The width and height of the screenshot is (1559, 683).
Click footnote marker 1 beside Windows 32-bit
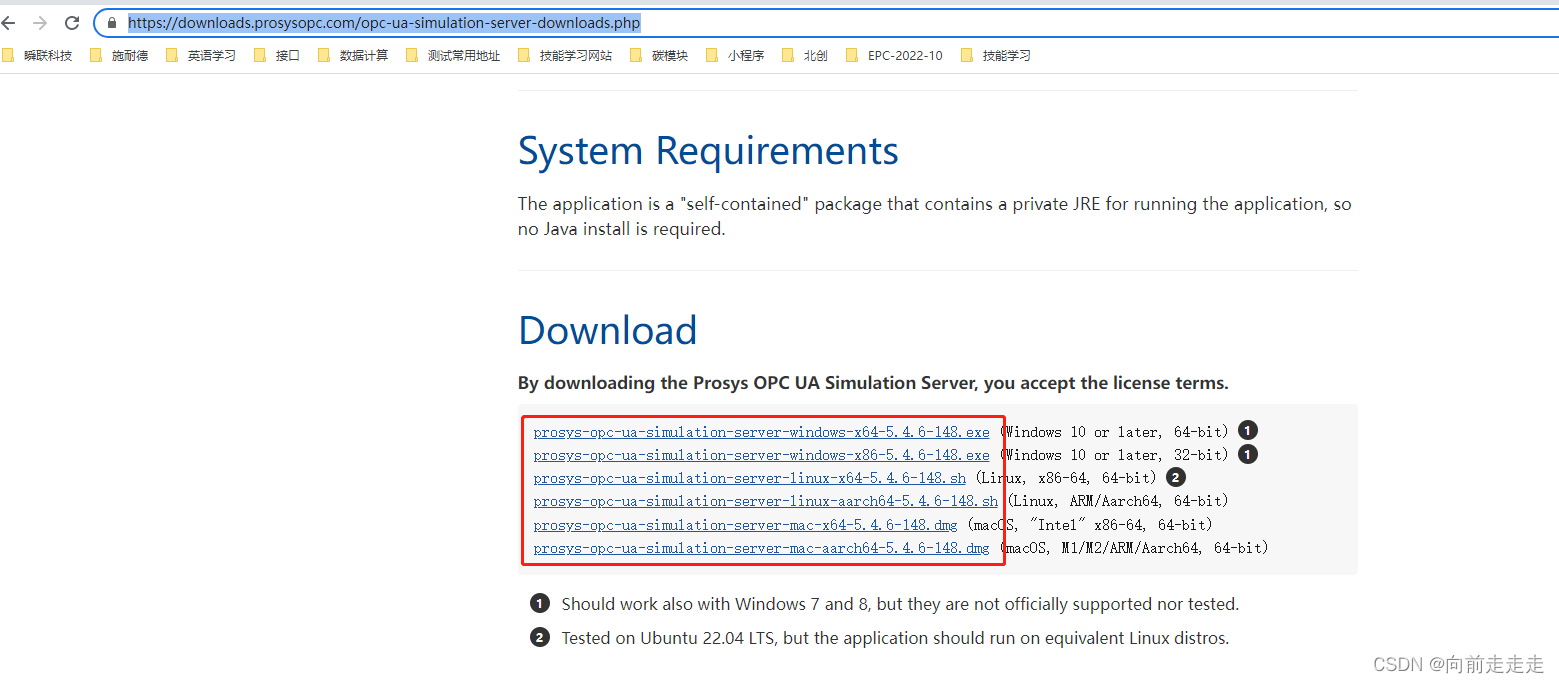1247,454
